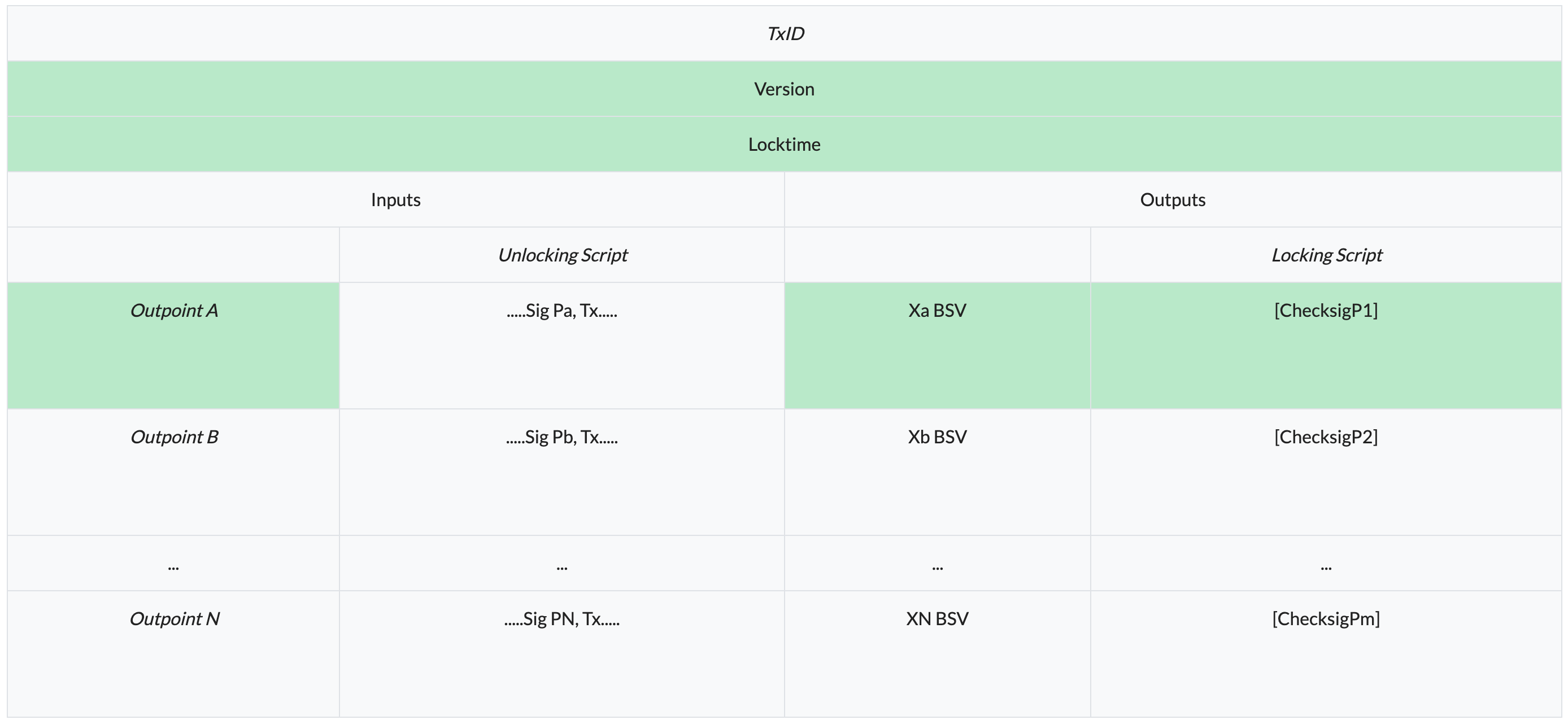Select the XN BSV output value

point(937,619)
